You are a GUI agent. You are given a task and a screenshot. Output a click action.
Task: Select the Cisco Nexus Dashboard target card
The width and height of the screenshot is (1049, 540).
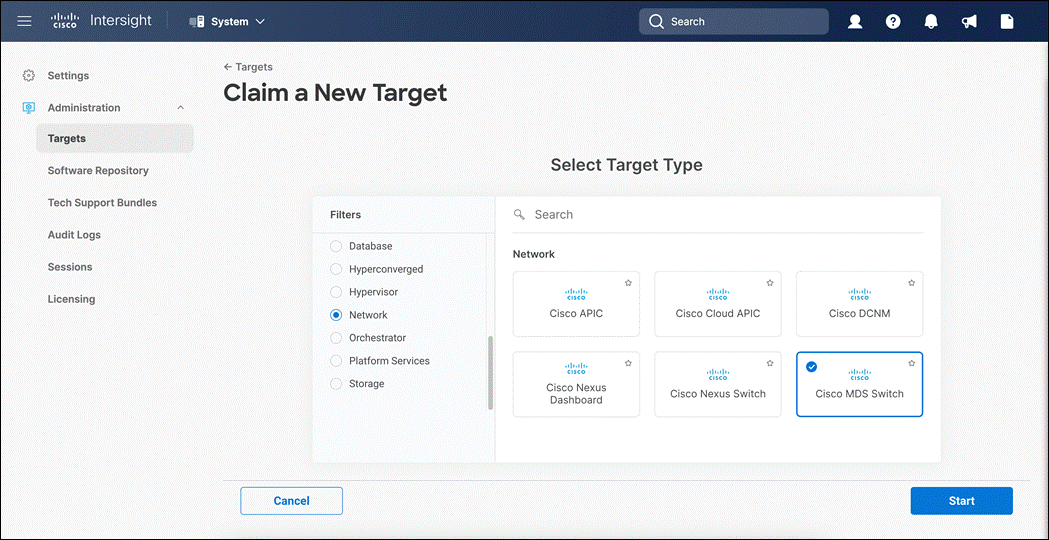[576, 384]
